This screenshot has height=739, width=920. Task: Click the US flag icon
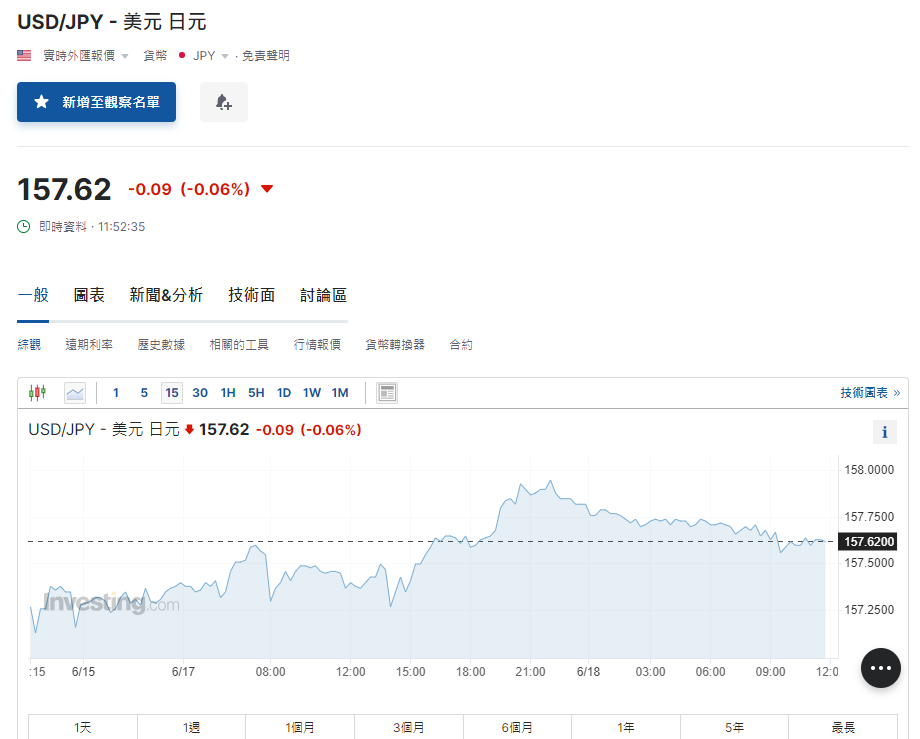pyautogui.click(x=23, y=55)
